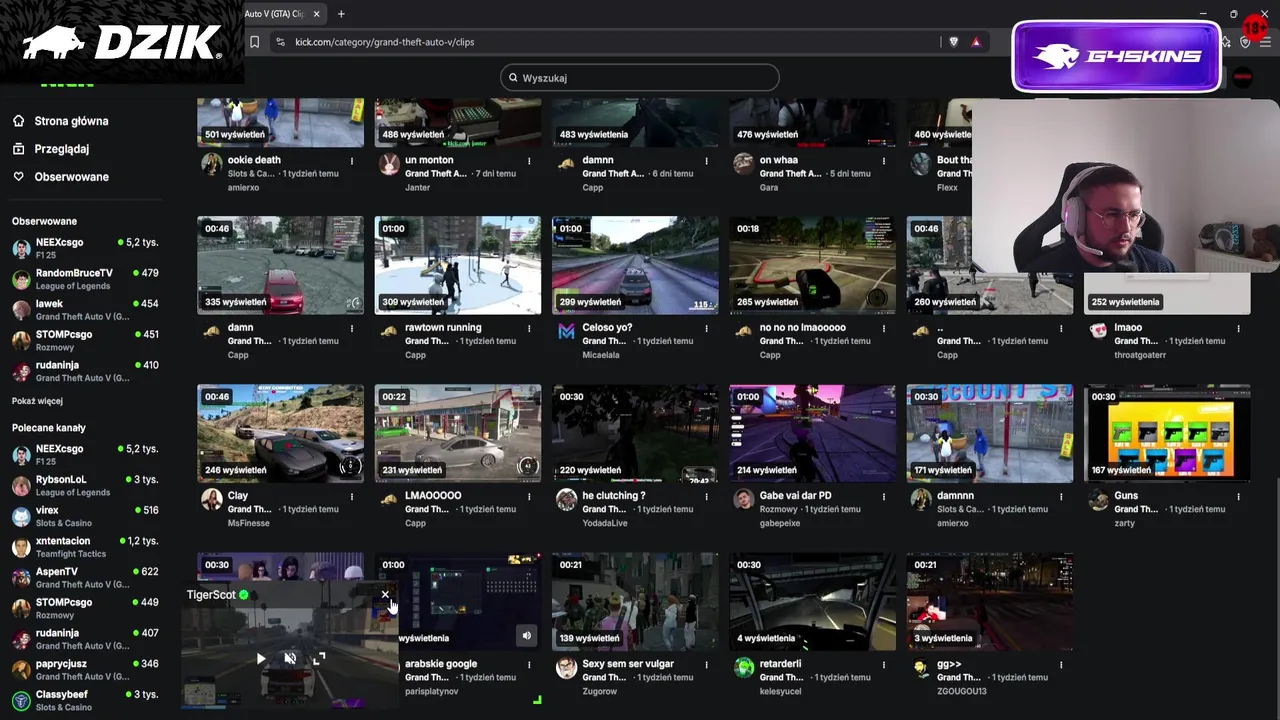1280x720 pixels.
Task: Open three-dot menu for Celoso yo? clip
Action: pyautogui.click(x=706, y=328)
